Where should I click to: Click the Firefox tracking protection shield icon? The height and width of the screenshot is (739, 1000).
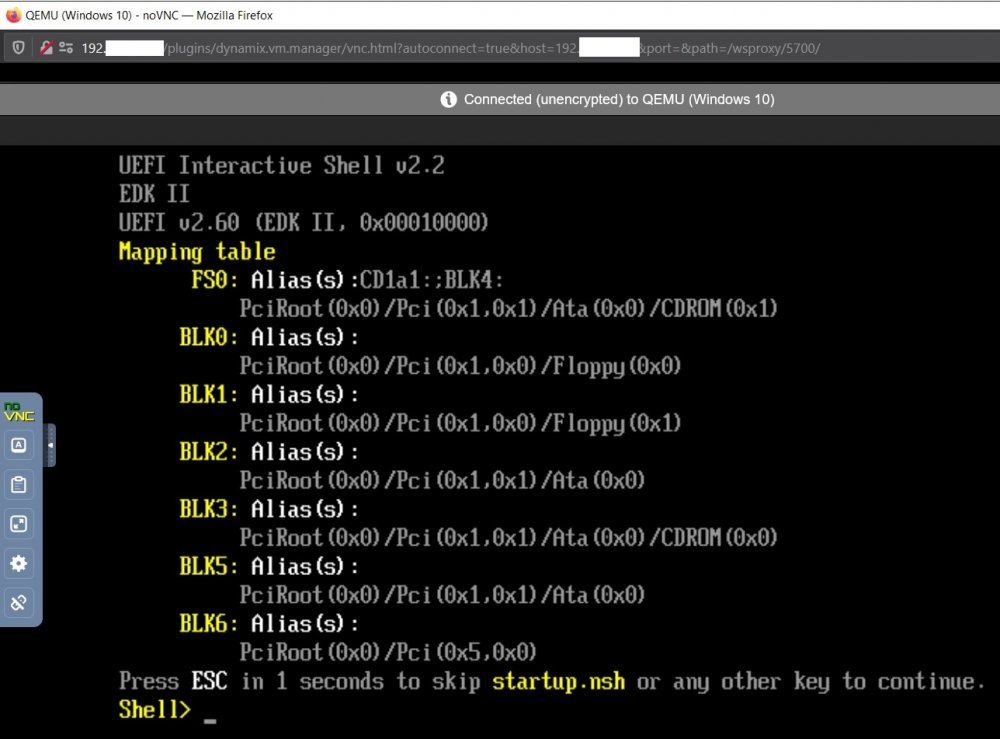click(18, 47)
